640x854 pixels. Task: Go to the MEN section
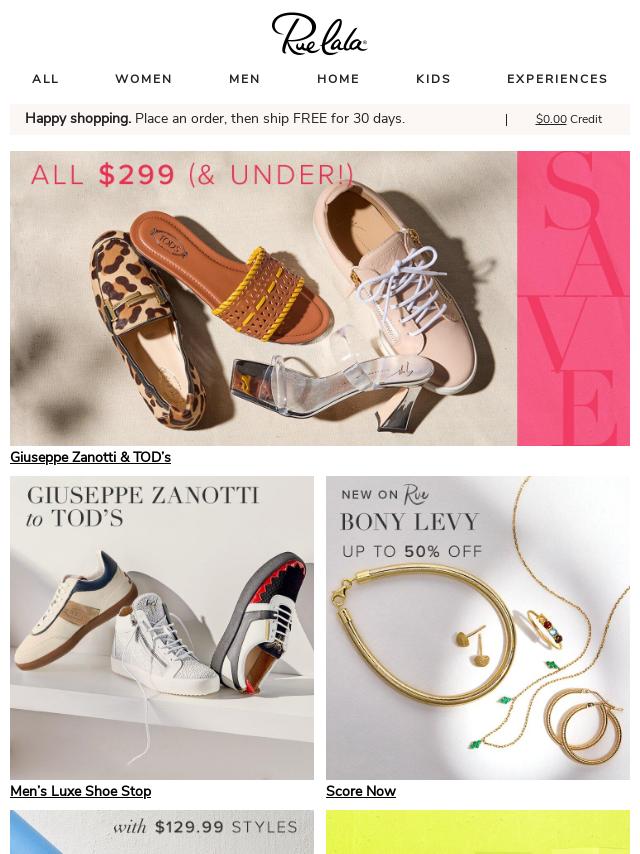click(x=245, y=79)
